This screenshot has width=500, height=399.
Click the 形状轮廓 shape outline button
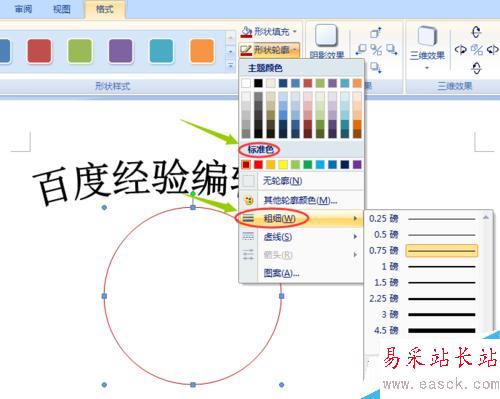[269, 50]
